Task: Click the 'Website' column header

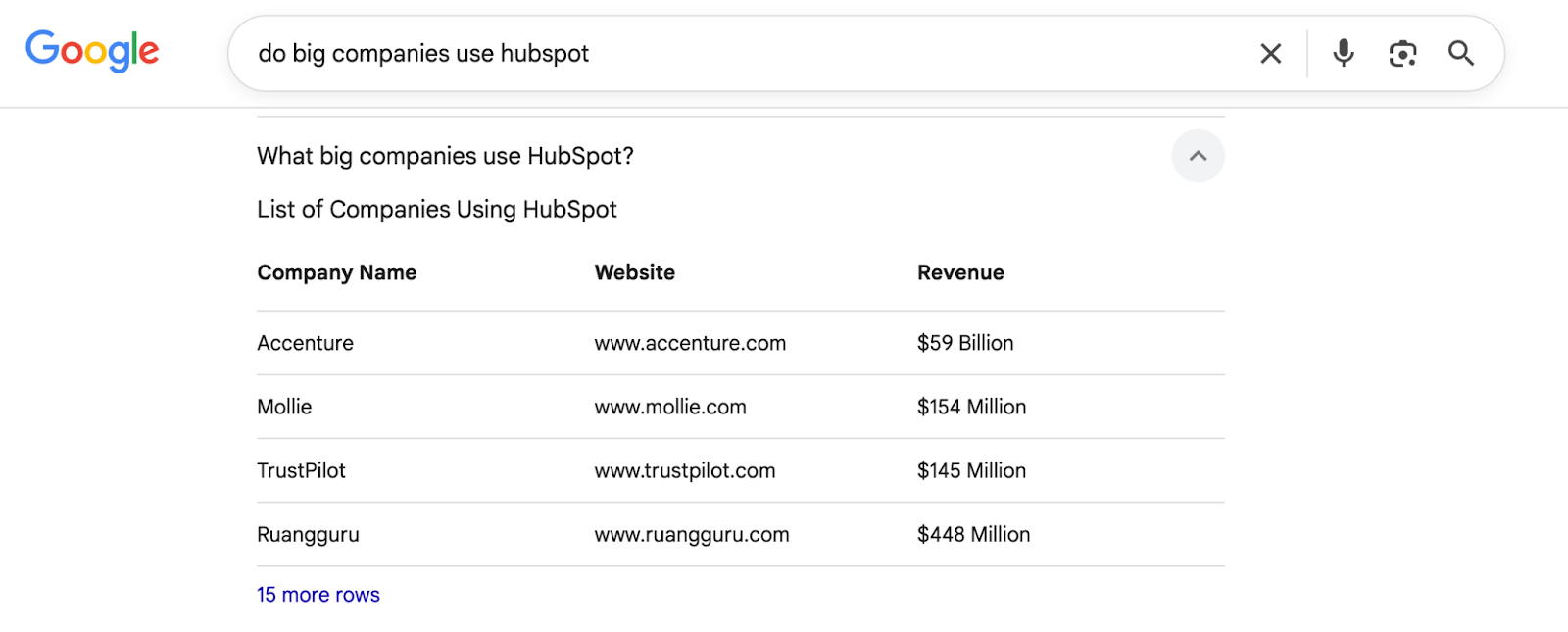Action: pyautogui.click(x=635, y=272)
